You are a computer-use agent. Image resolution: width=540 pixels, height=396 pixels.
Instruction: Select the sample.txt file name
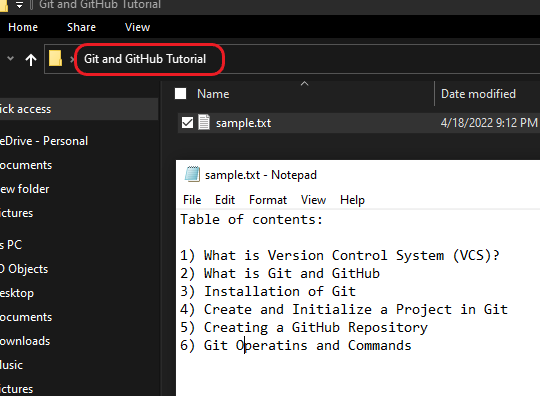tap(243, 123)
